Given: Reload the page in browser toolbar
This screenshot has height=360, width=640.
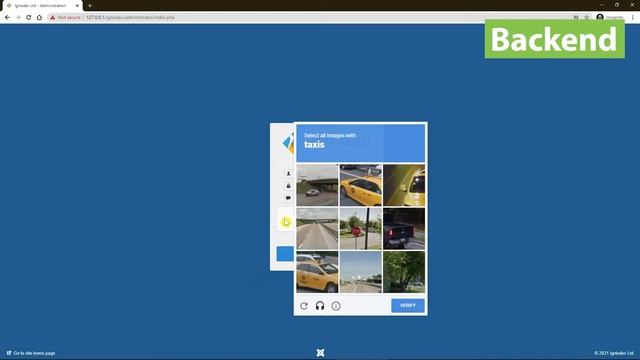Looking at the screenshot, I should click(29, 18).
